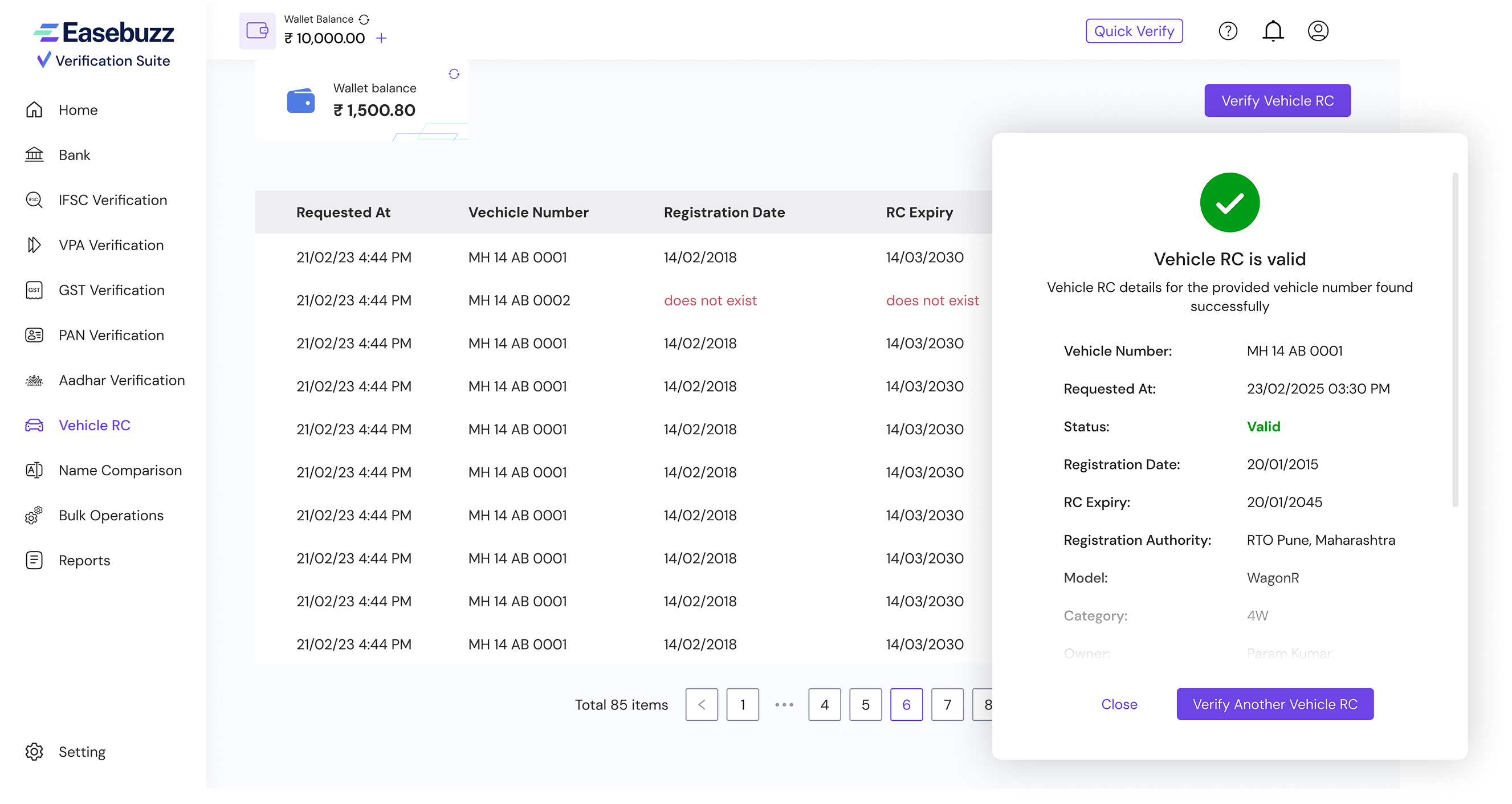Click WagonR model value

pos(1273,578)
